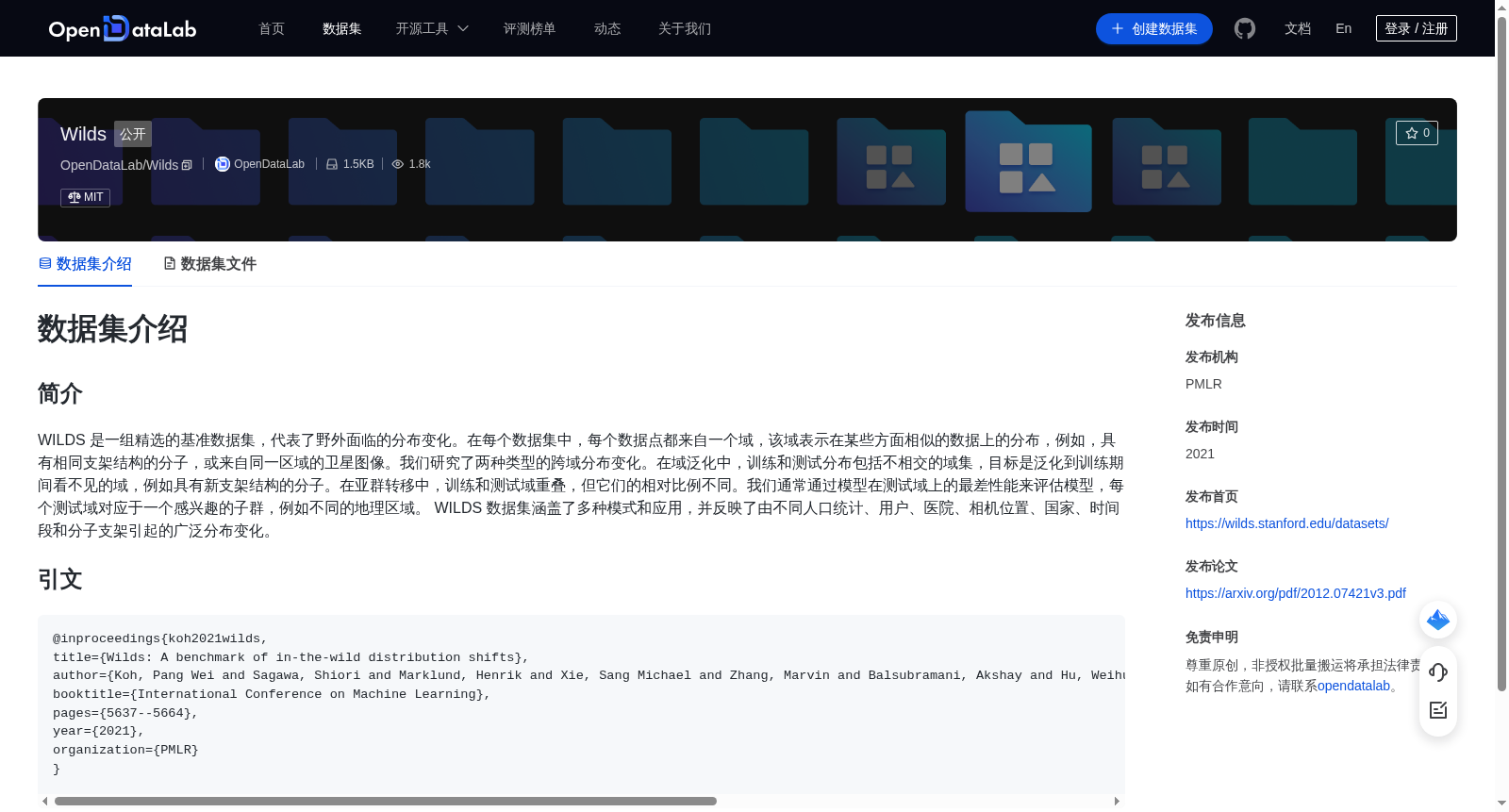Click the 2021 publish year value

click(x=1200, y=454)
